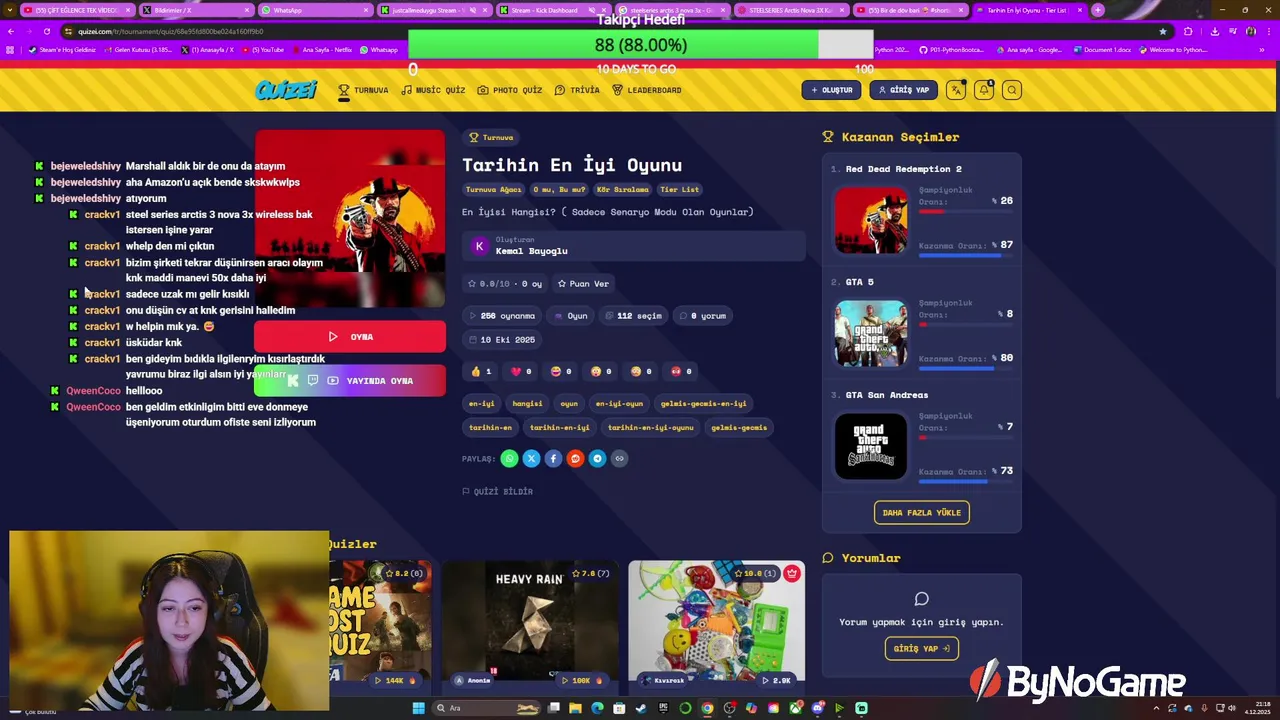1280x720 pixels.
Task: Click Red Dead Redemption 2 blue win-rate bar
Action: tap(966, 256)
